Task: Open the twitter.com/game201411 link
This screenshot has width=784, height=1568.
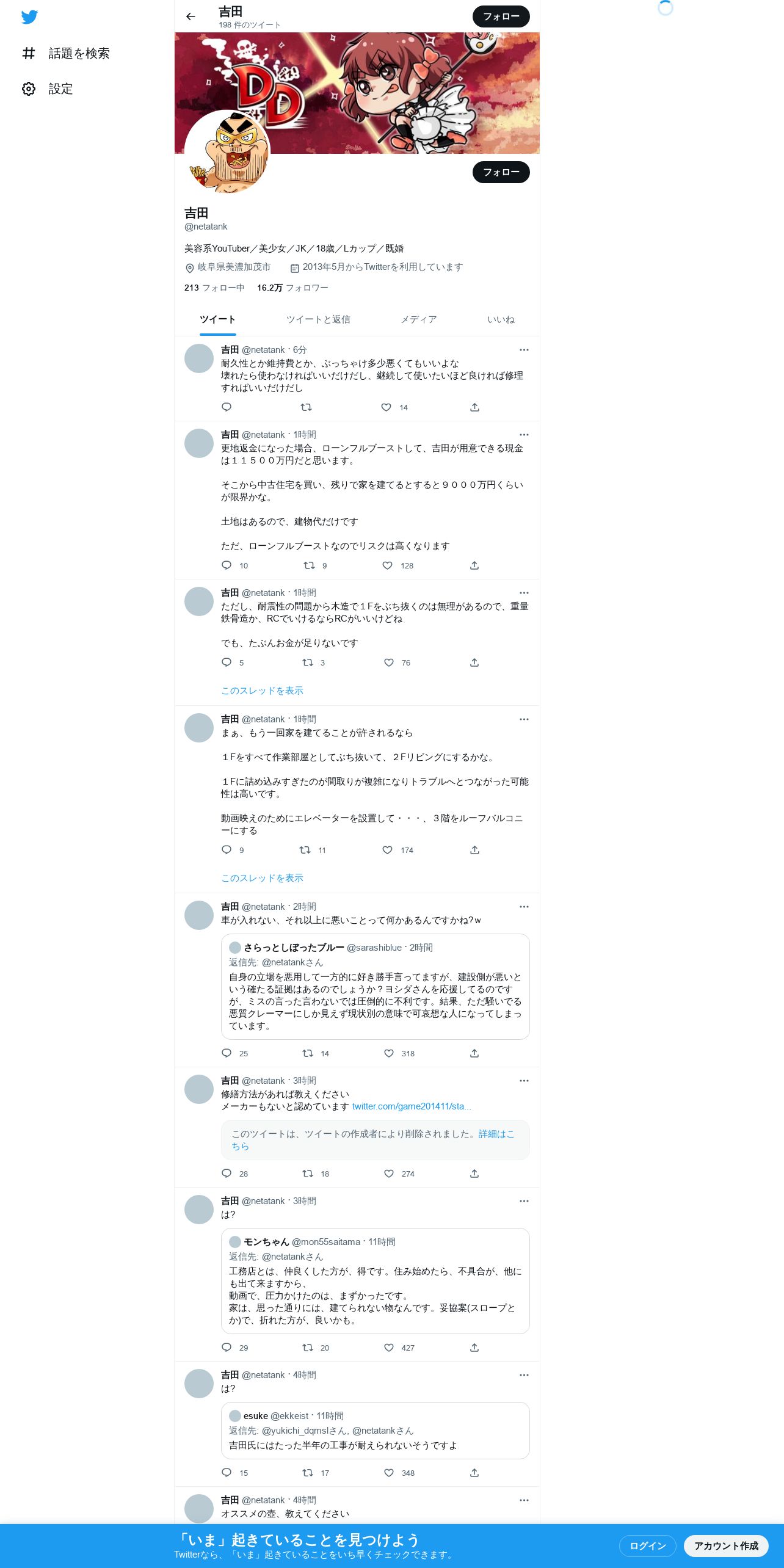Action: 412,1106
